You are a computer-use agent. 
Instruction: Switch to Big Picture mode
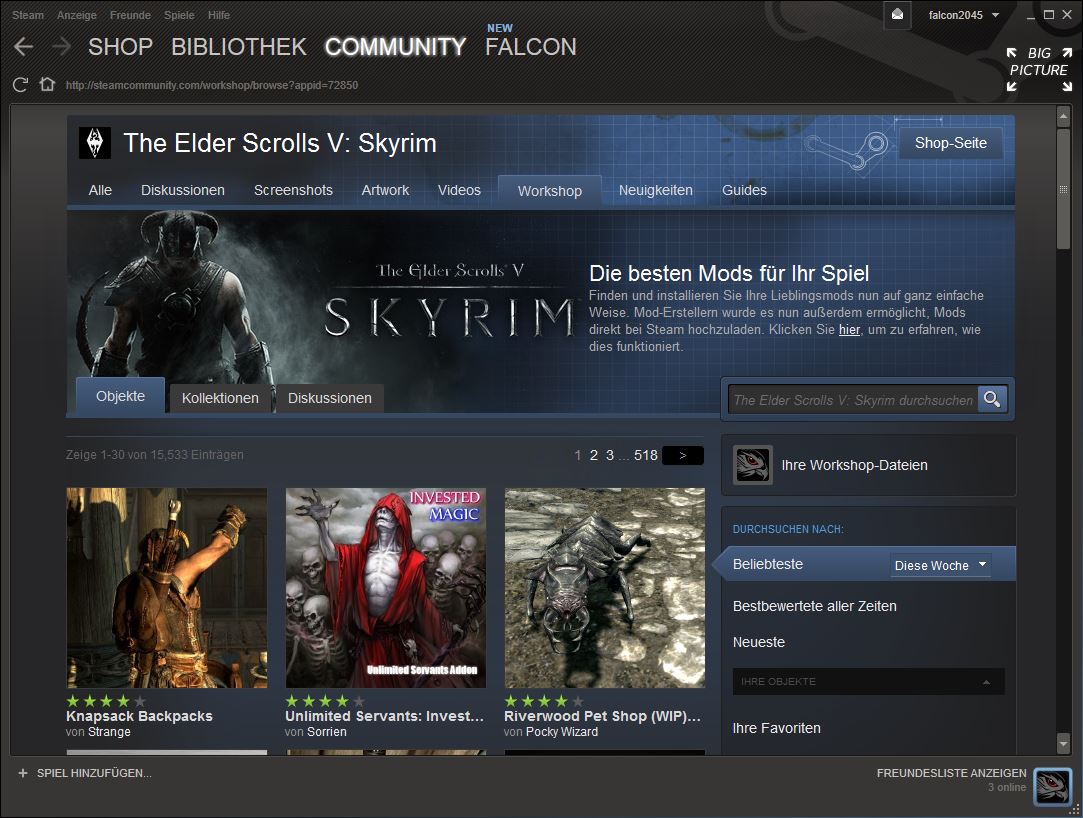point(1039,70)
